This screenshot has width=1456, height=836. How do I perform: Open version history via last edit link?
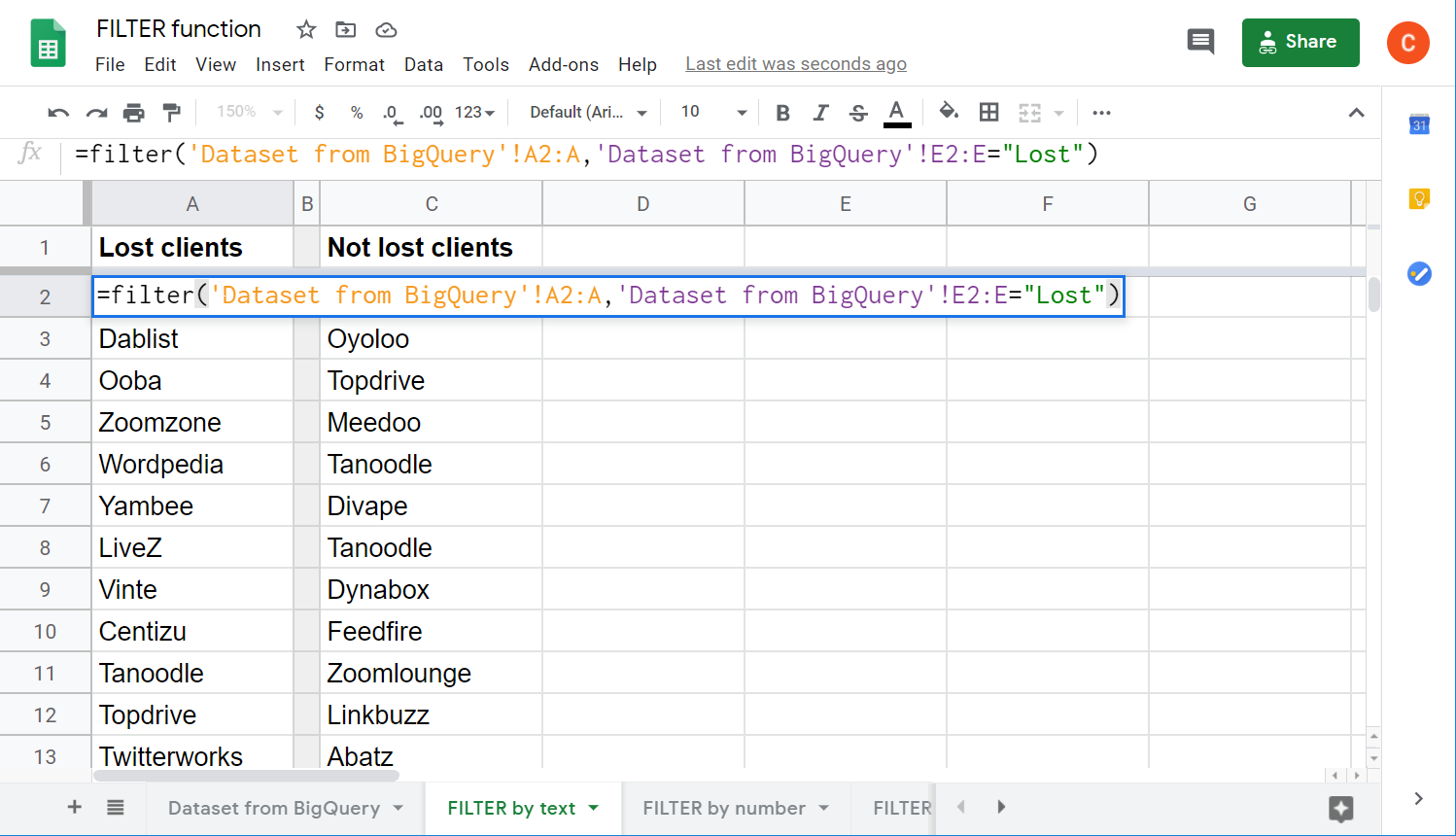[796, 63]
